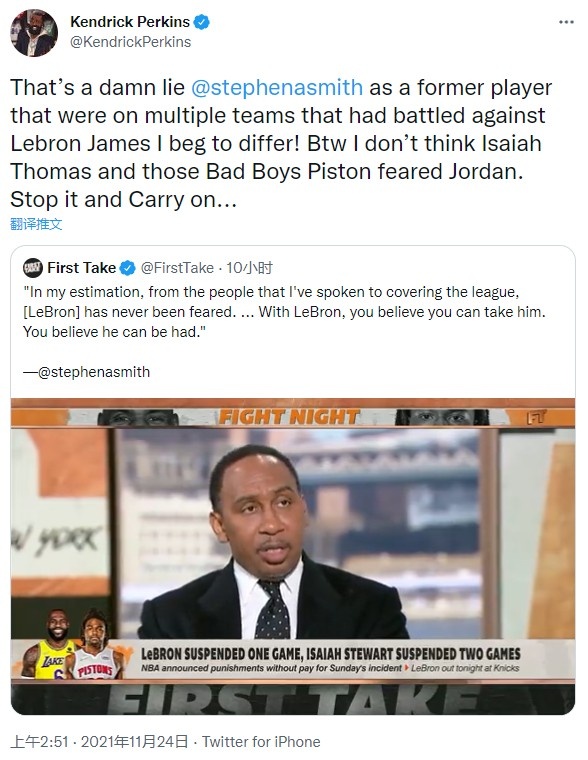
Task: Open the @KendrickPerkins handle link
Action: tap(130, 42)
